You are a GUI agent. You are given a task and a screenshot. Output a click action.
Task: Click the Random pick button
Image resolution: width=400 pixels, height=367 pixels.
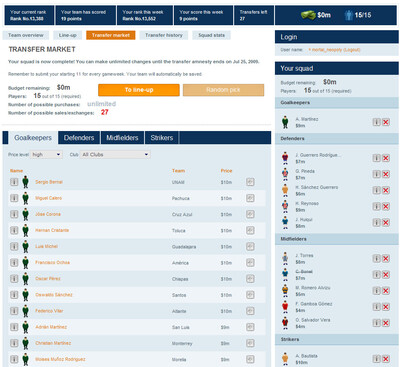223,90
